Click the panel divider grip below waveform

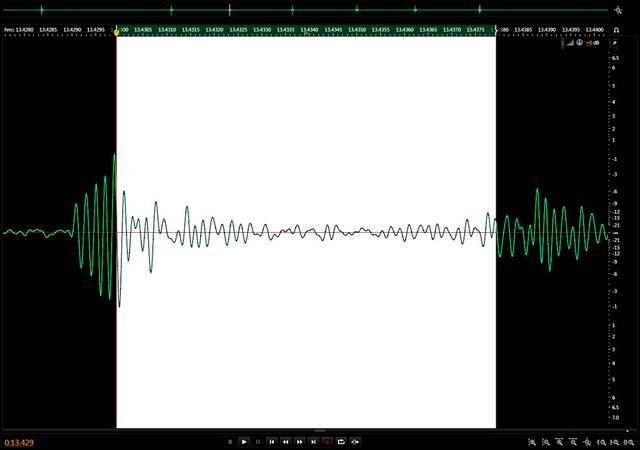tap(320, 430)
